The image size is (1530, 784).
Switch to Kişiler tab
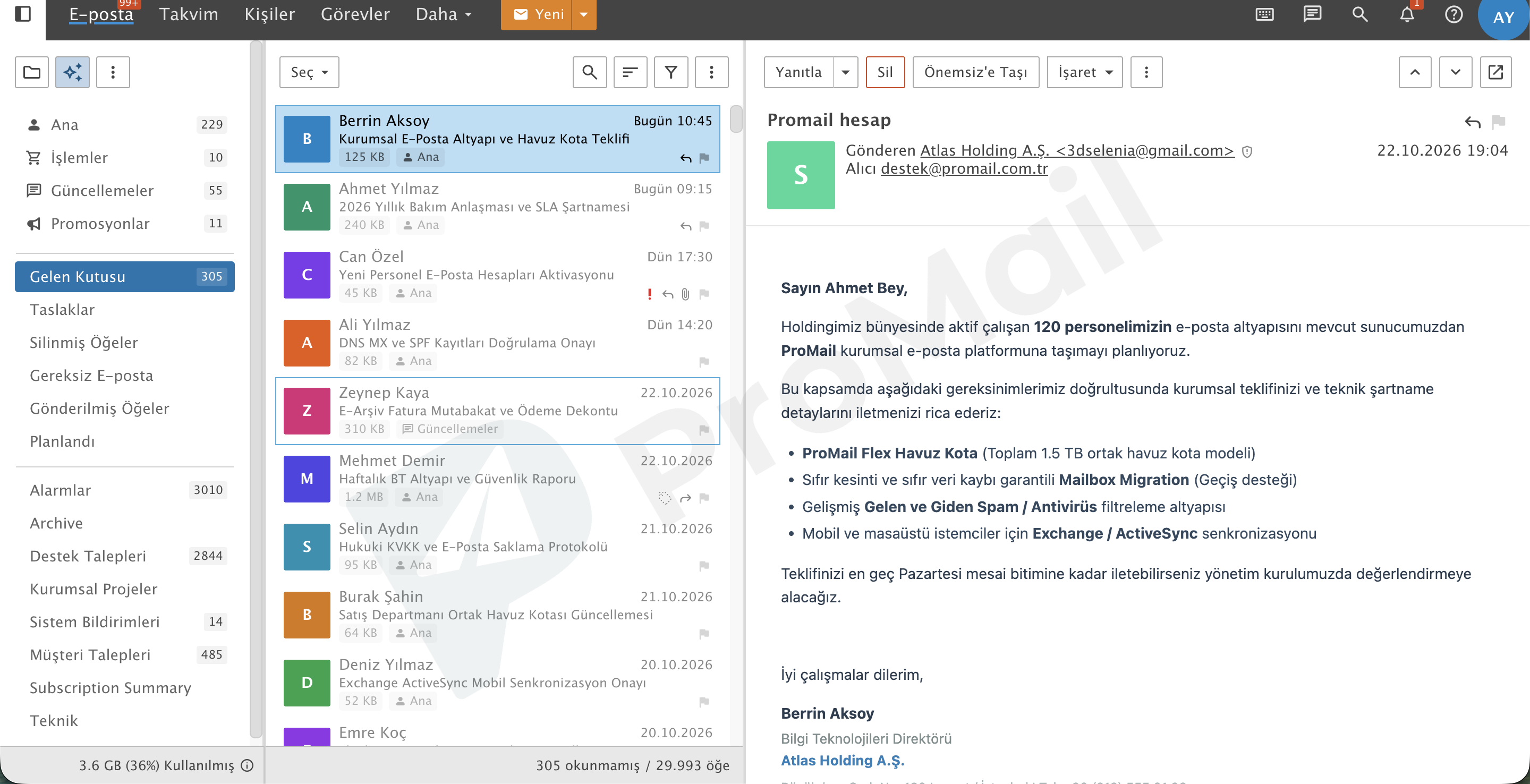(270, 14)
